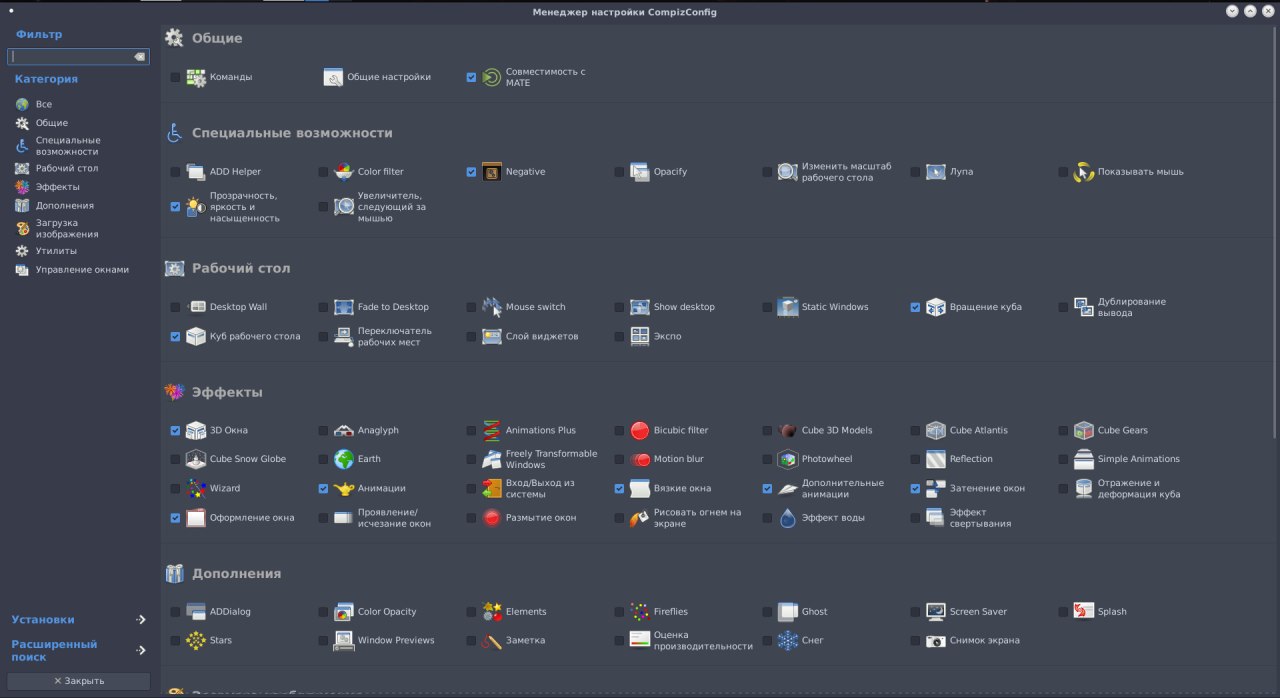Select the Все category
This screenshot has width=1280, height=698.
coord(44,104)
